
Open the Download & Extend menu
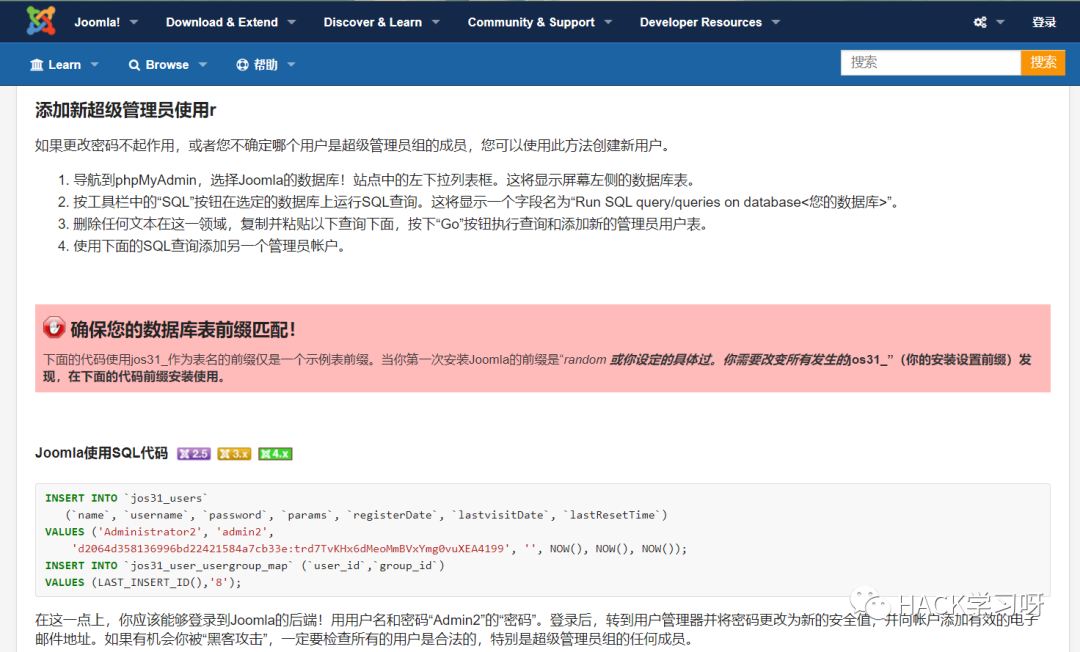[222, 22]
